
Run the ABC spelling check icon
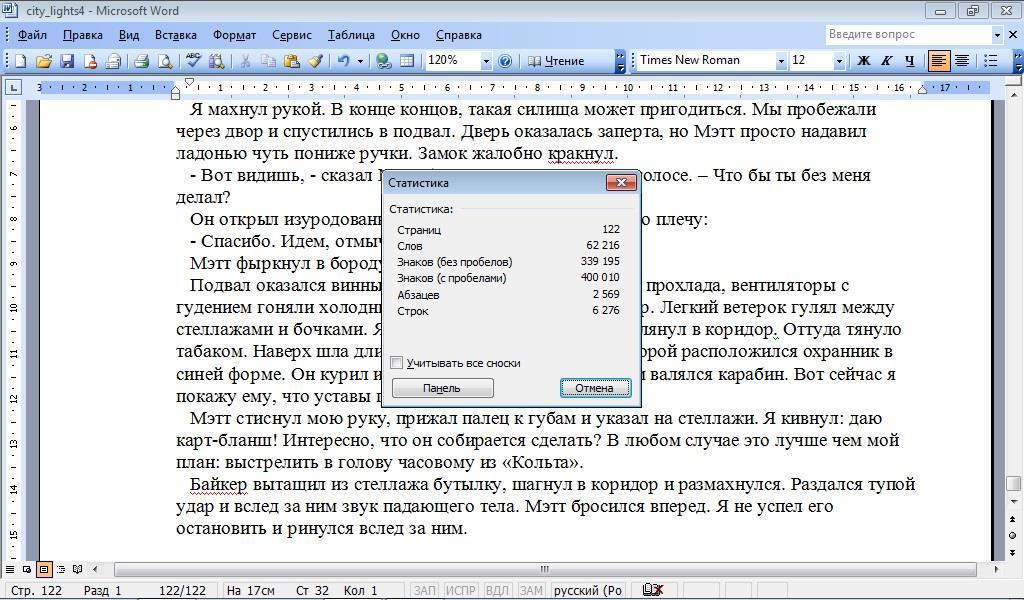(193, 61)
